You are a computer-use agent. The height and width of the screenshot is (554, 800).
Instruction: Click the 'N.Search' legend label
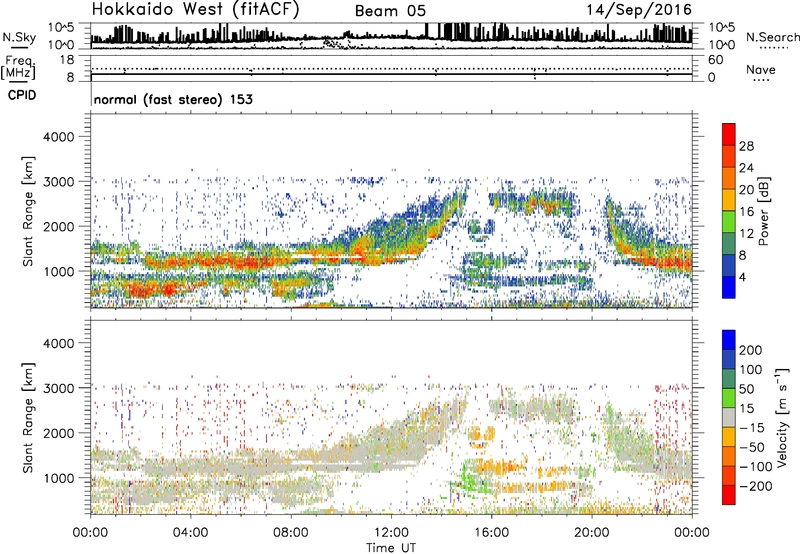point(772,37)
